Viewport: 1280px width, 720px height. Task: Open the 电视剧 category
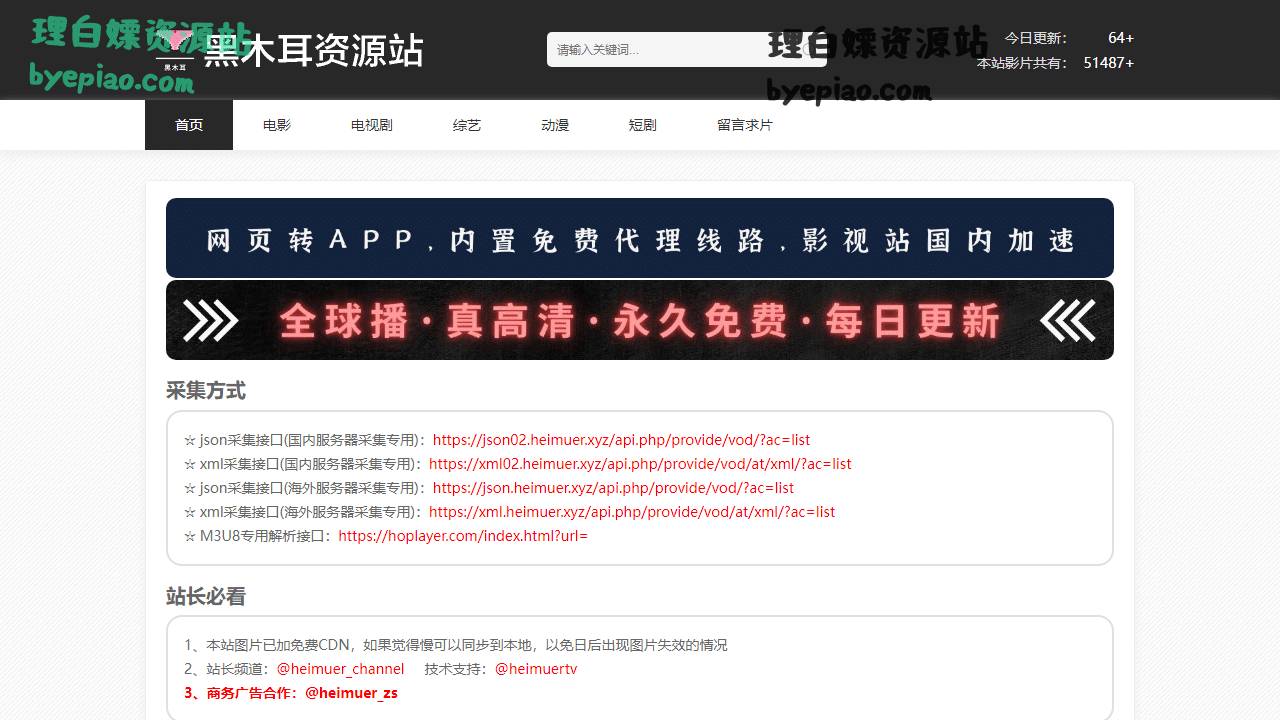[x=372, y=125]
